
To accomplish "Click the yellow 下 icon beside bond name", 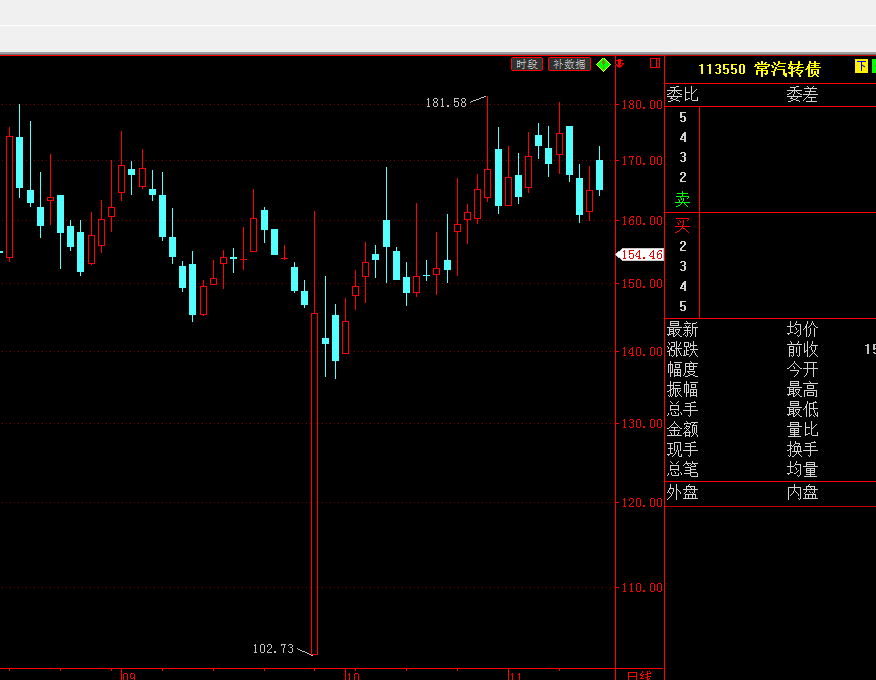I will (x=861, y=66).
